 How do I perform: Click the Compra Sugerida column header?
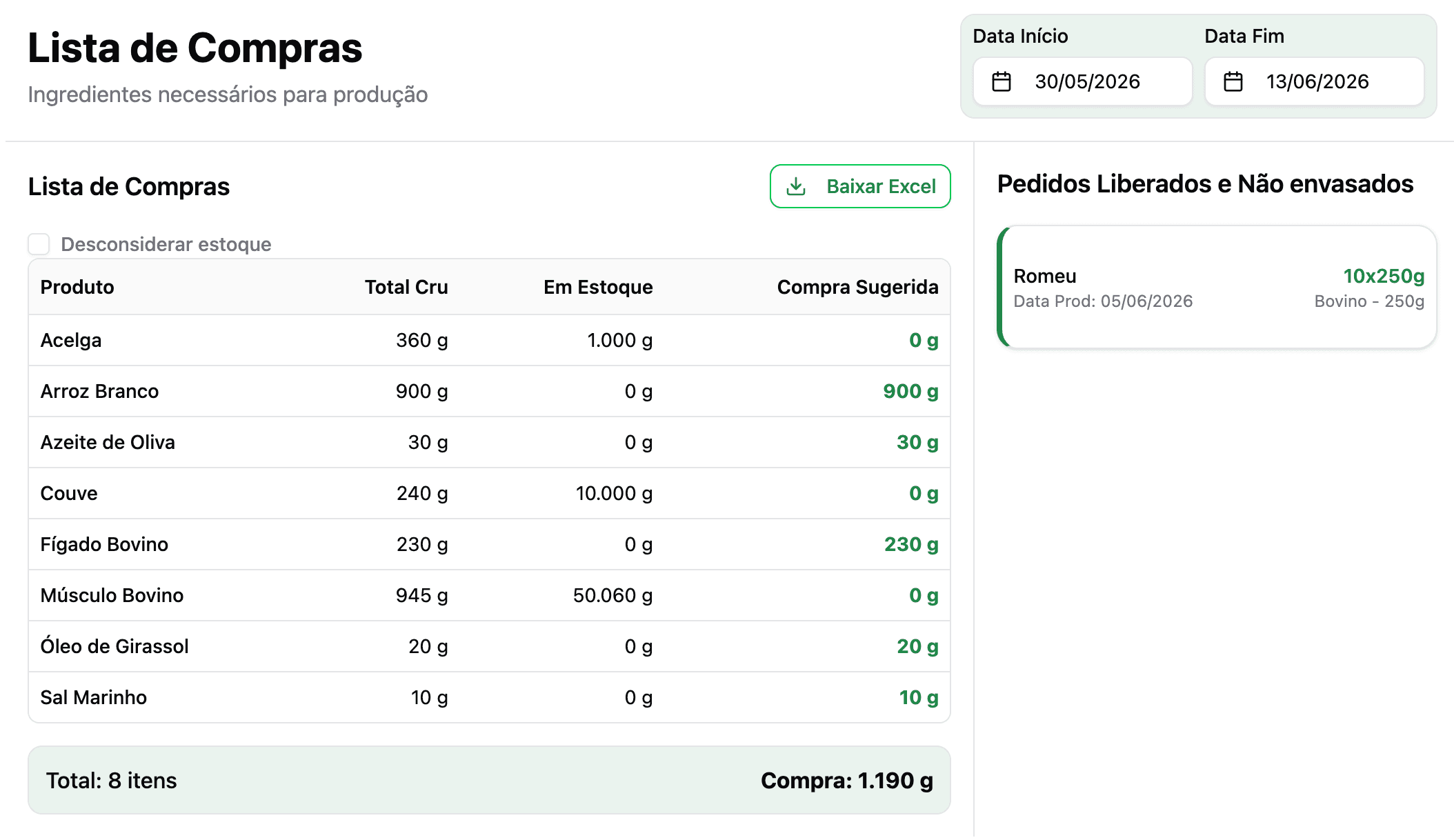tap(857, 287)
